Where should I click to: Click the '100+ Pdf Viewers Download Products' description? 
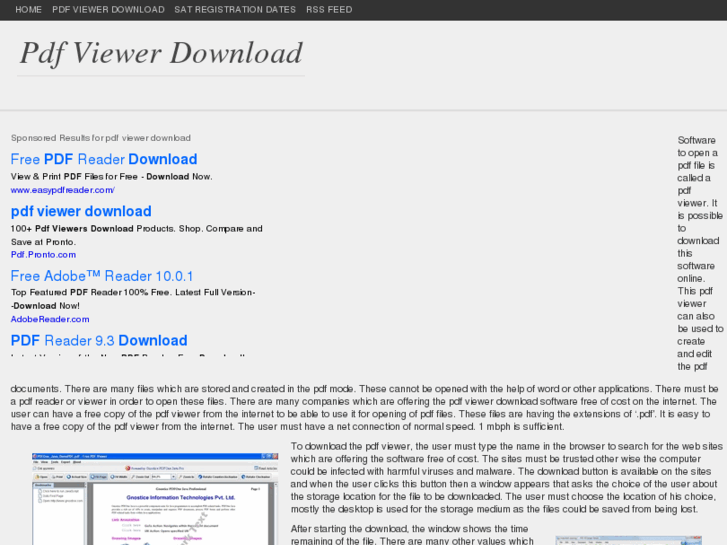tap(136, 235)
